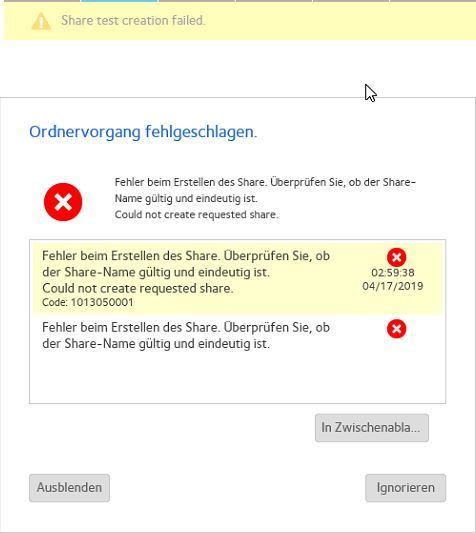Hide the dialog with the Ausblenden button
This screenshot has width=476, height=533.
click(69, 488)
